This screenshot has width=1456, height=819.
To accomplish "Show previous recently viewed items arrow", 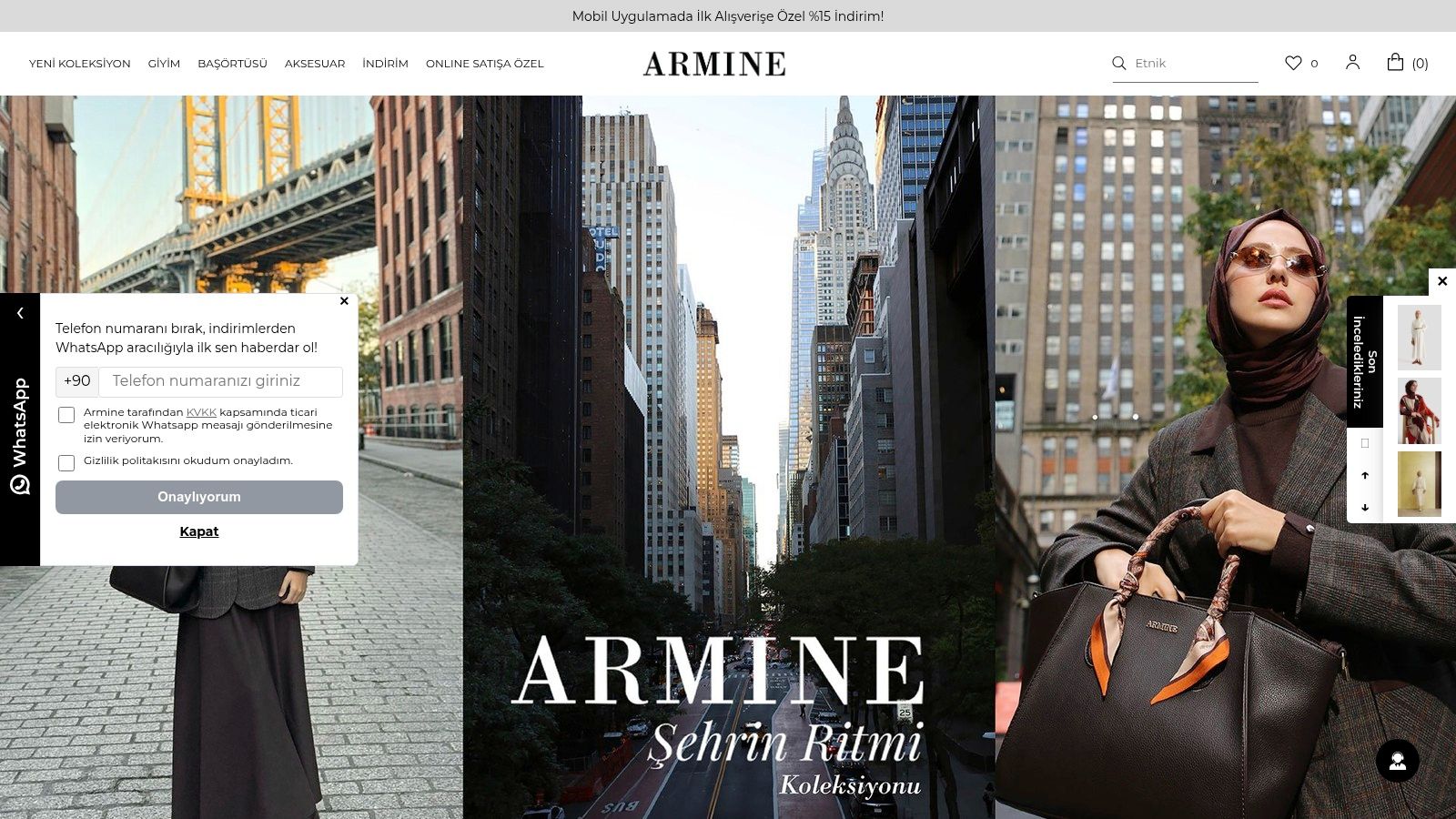I will 1365,475.
